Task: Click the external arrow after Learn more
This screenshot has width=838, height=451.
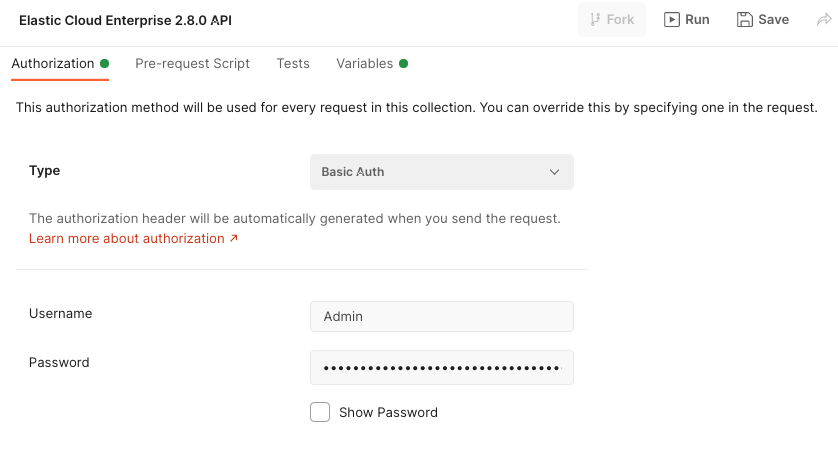Action: point(234,239)
